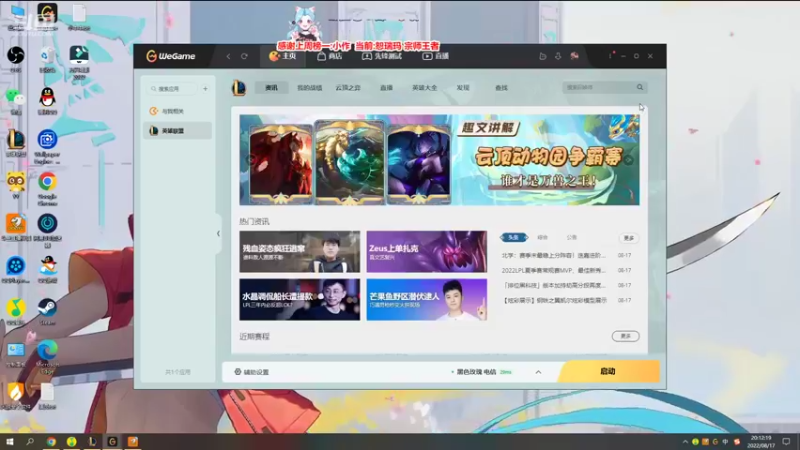
Task: Click 更多 beside the news filters
Action: (629, 238)
